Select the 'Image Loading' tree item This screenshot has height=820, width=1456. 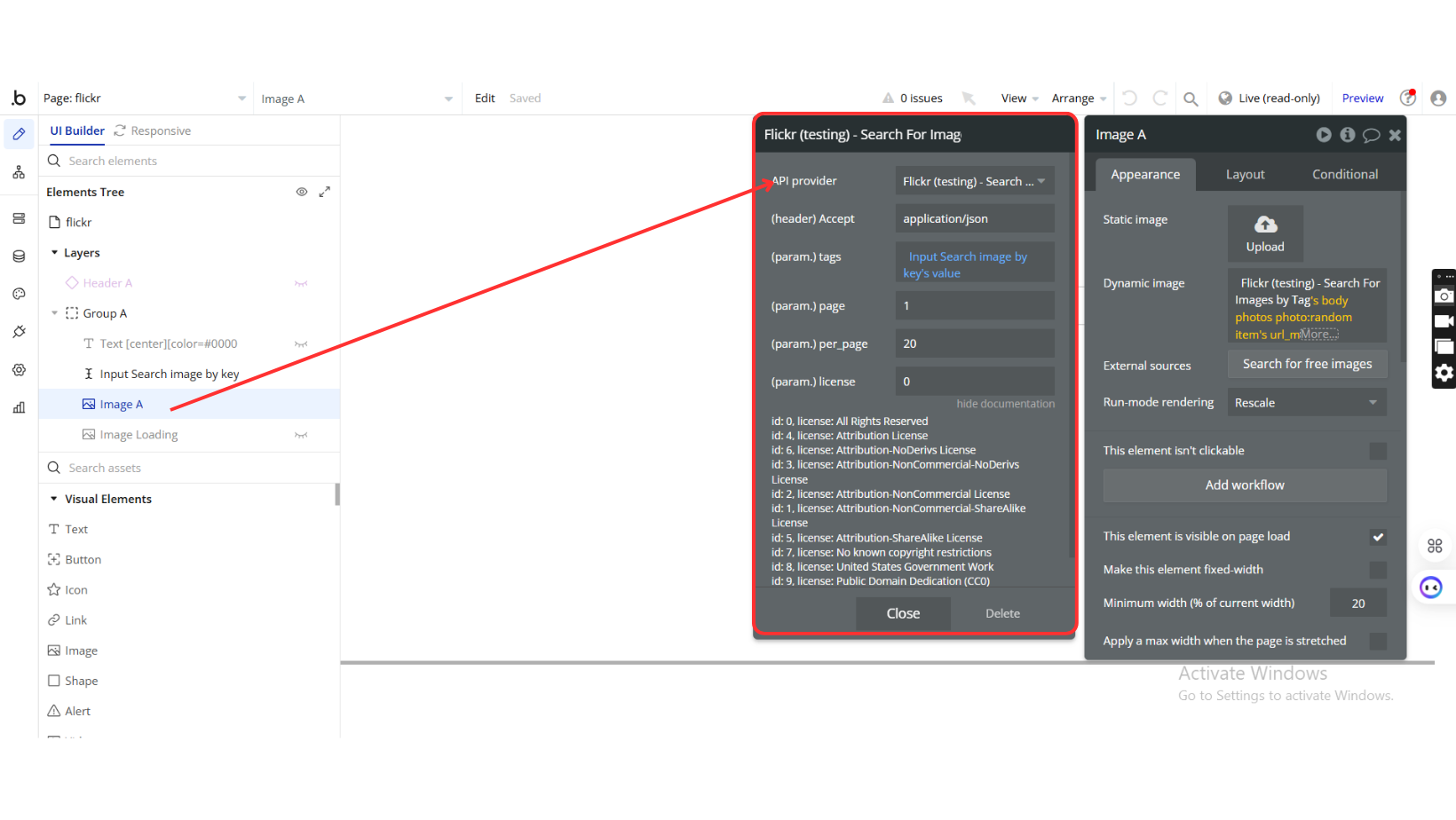click(138, 435)
